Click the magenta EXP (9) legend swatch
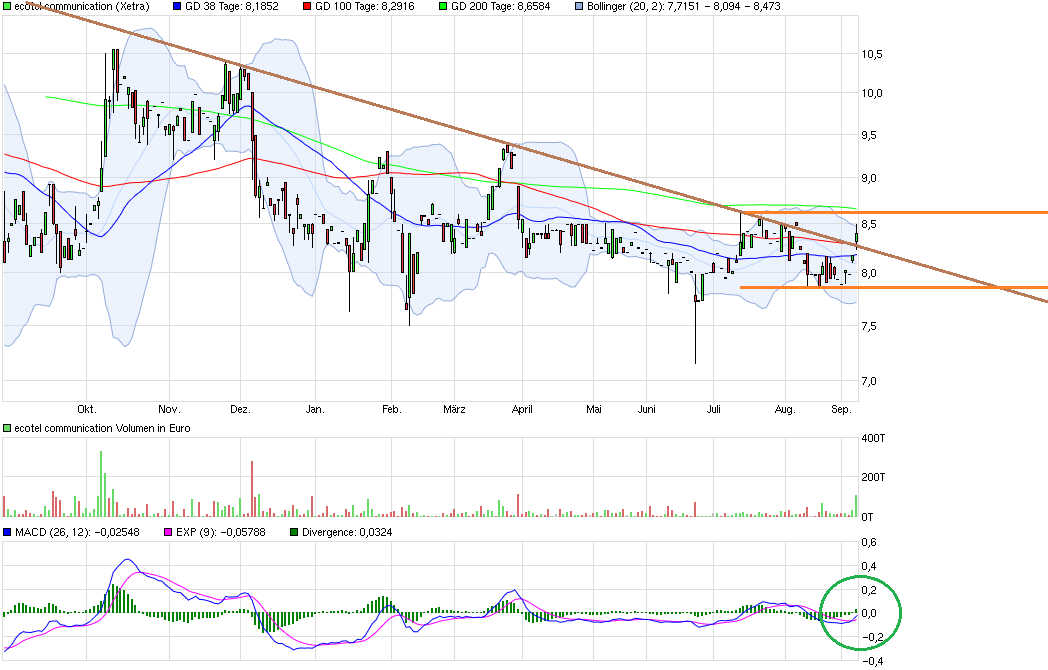The image size is (1048, 670). (x=168, y=532)
